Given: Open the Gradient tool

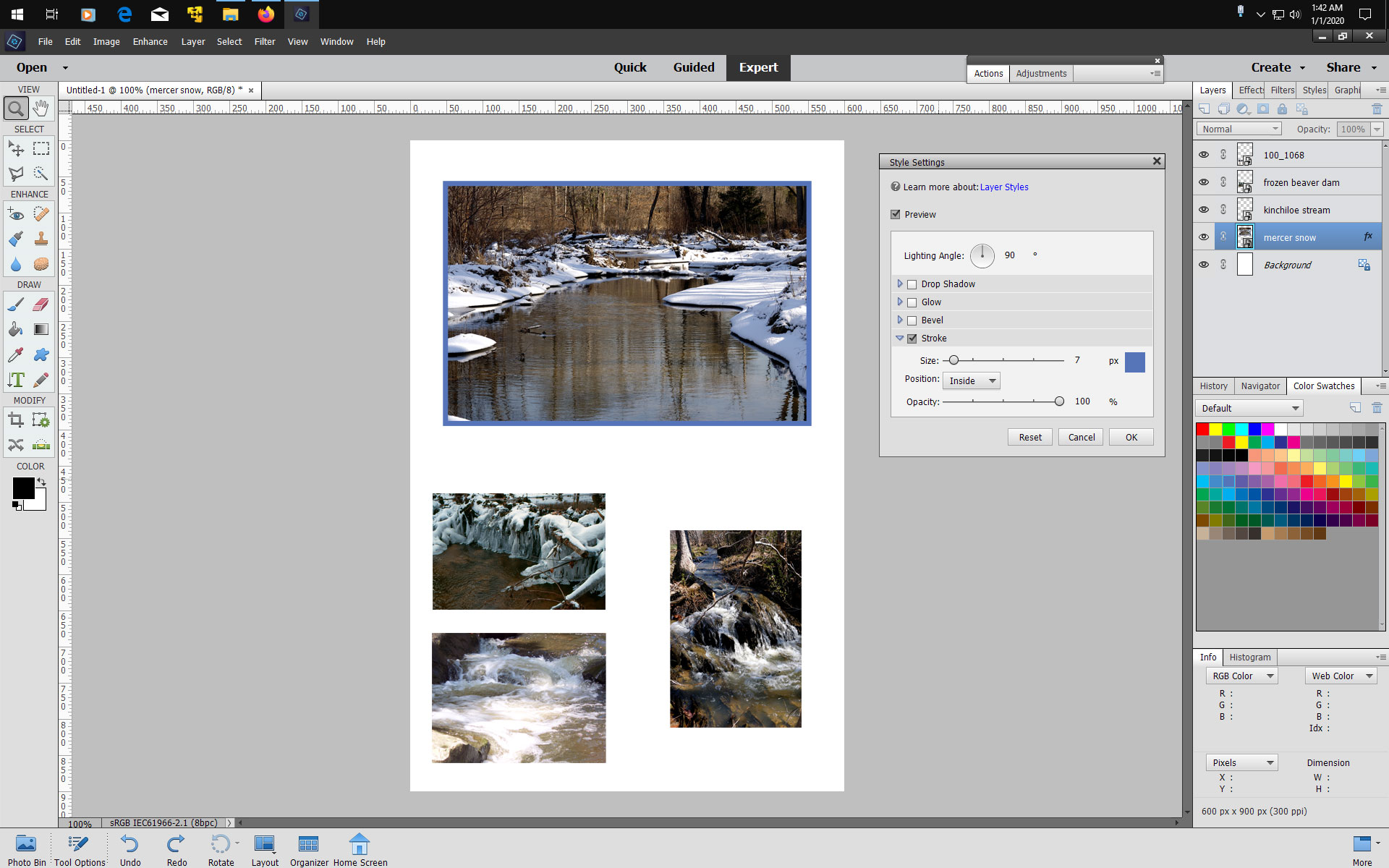Looking at the screenshot, I should coord(41,329).
